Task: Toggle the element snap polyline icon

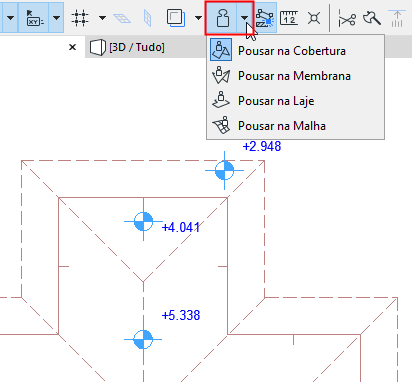Action: (265, 18)
